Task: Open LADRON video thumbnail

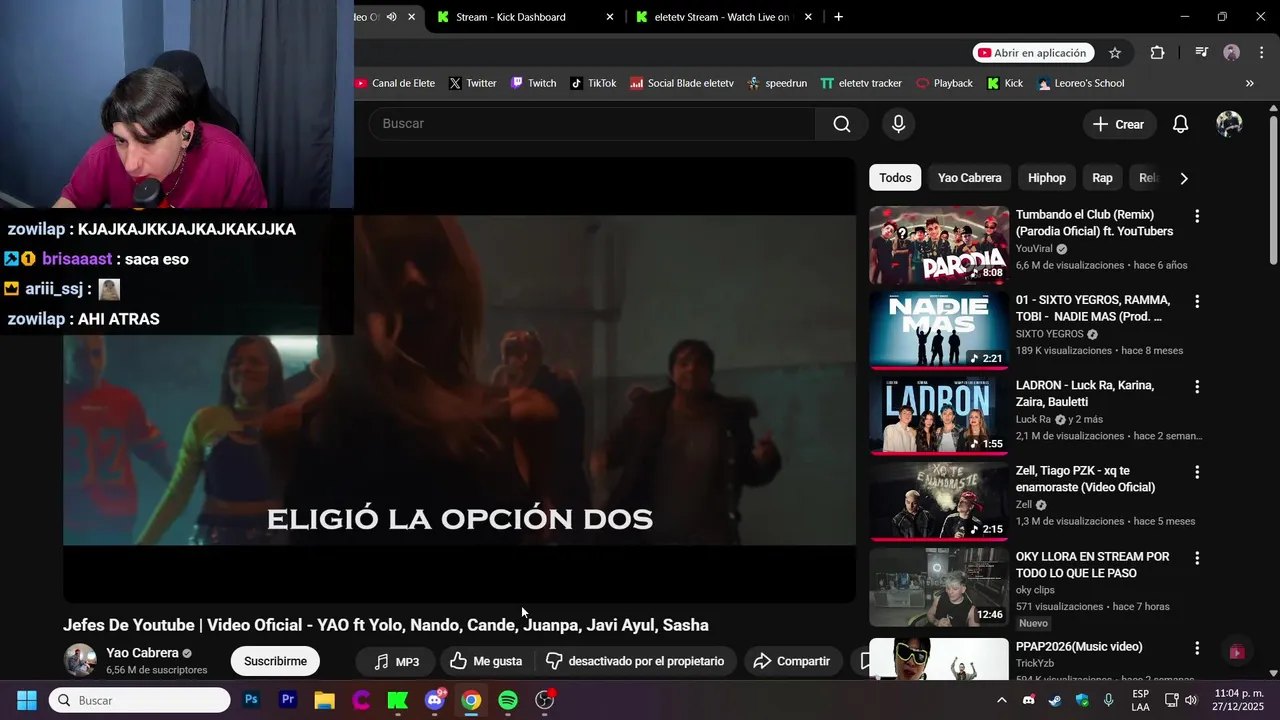Action: (x=939, y=416)
